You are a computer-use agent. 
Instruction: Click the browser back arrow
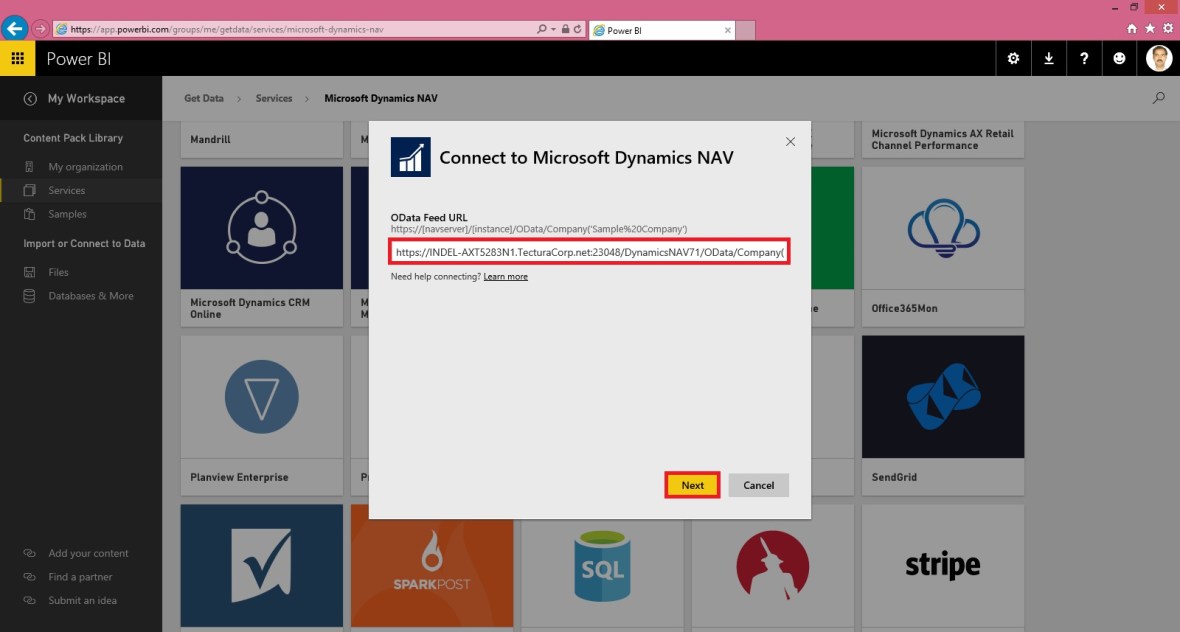14,28
